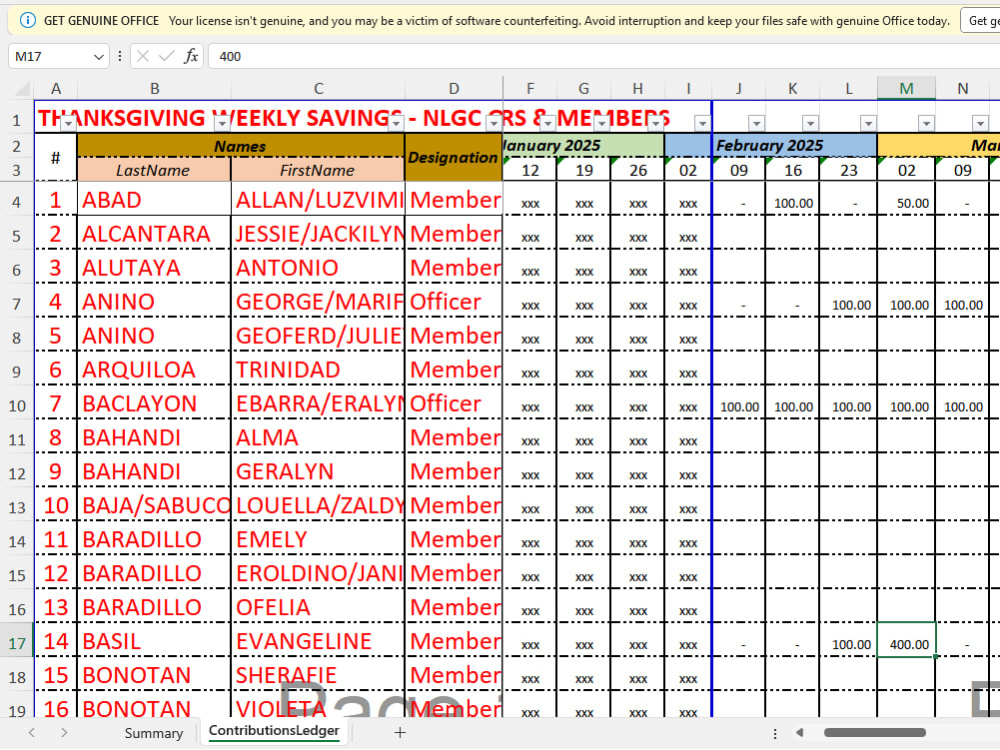This screenshot has width=1000, height=750.
Task: Click the Cancel (X) icon in formula bar
Action: tap(143, 56)
